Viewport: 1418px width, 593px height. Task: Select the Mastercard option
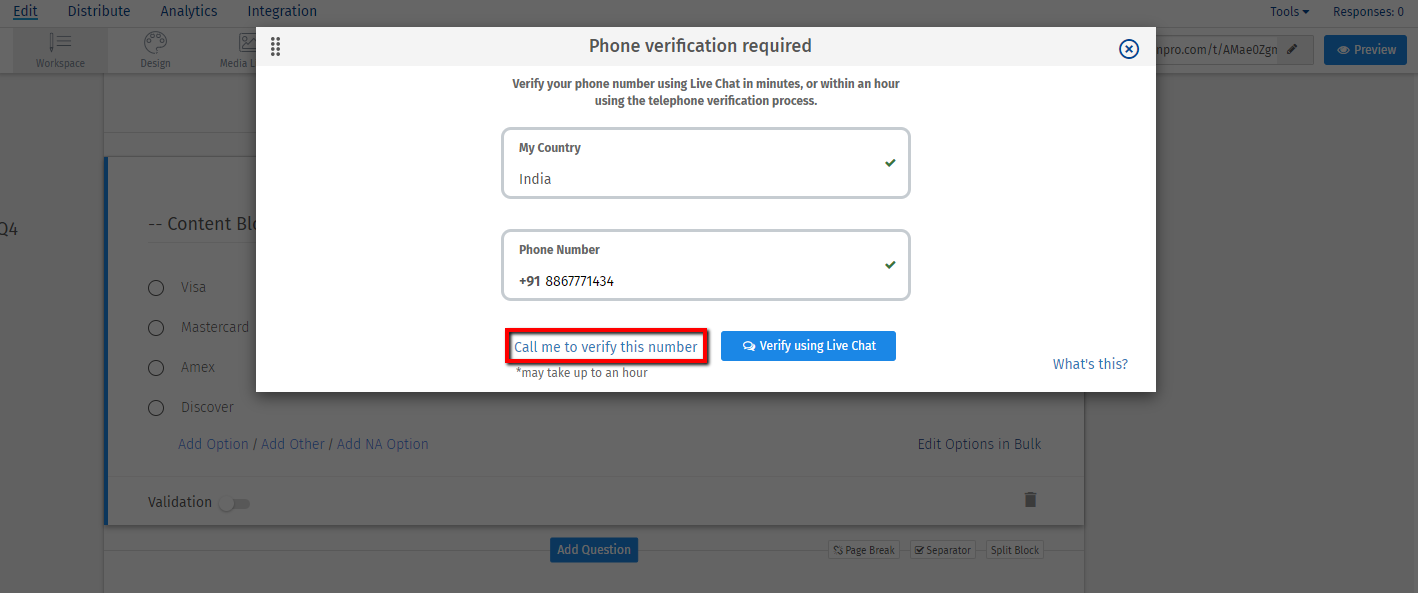click(156, 327)
